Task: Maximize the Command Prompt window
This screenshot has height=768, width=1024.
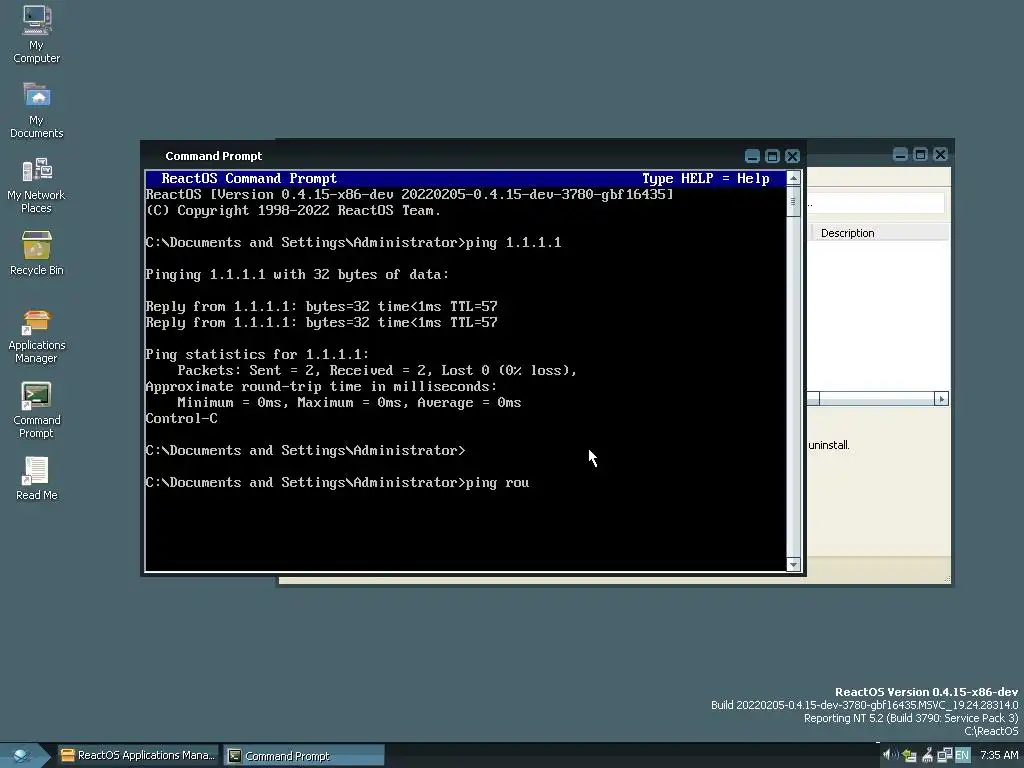Action: 773,156
